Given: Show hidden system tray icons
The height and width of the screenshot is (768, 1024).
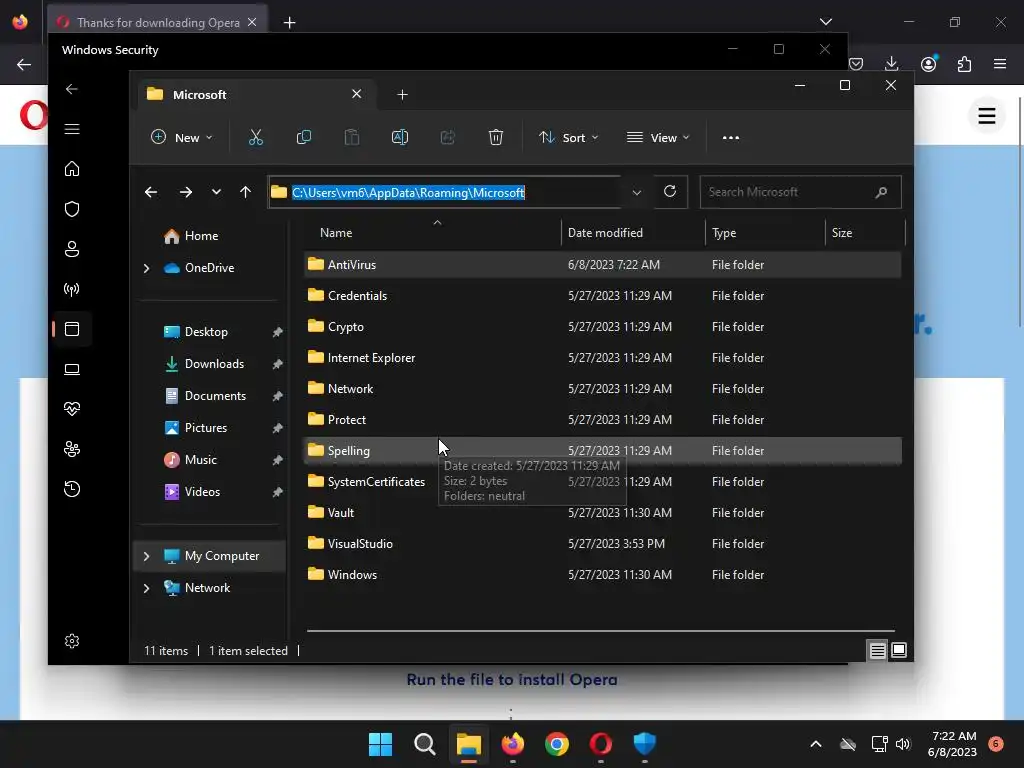Looking at the screenshot, I should click(x=816, y=744).
